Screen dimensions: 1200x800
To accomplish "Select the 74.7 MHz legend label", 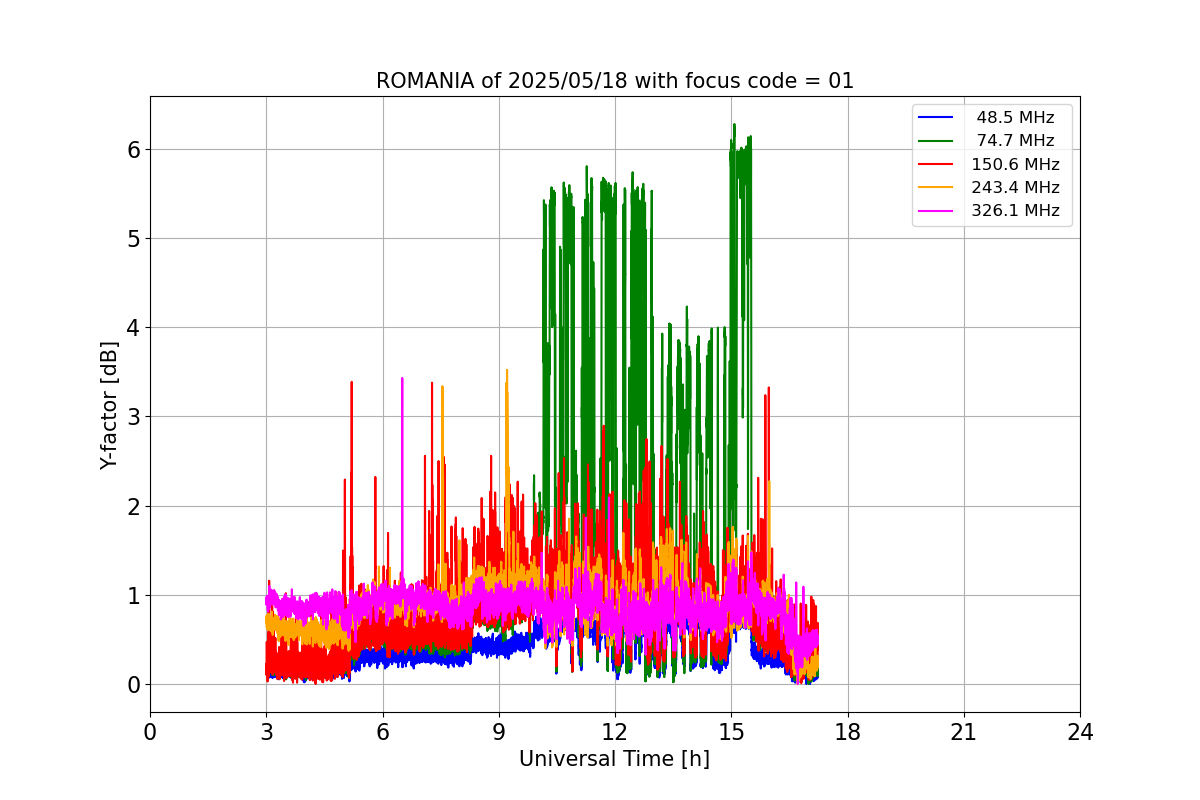I will pos(1015,141).
